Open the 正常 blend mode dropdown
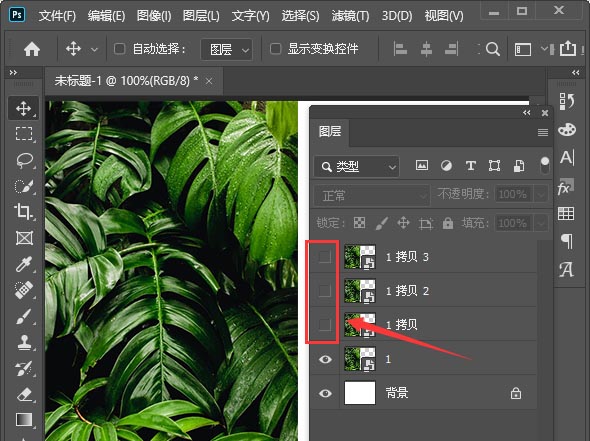Viewport: 590px width, 441px height. [x=372, y=195]
